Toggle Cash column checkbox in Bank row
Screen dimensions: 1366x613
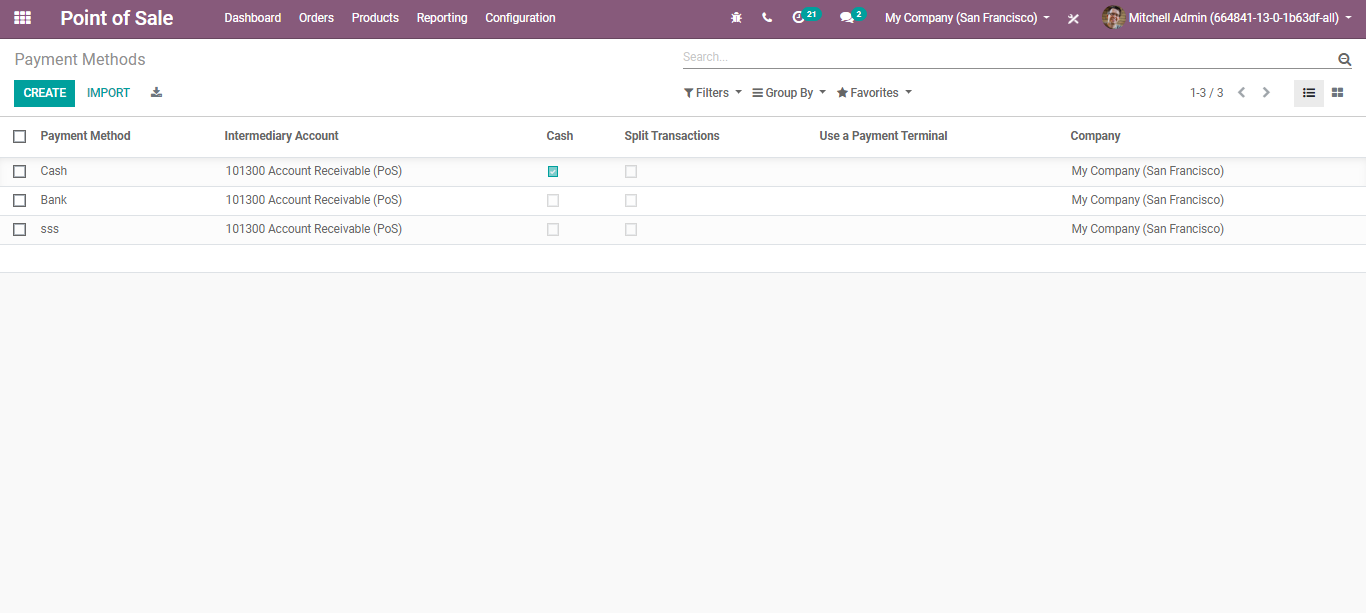(553, 200)
